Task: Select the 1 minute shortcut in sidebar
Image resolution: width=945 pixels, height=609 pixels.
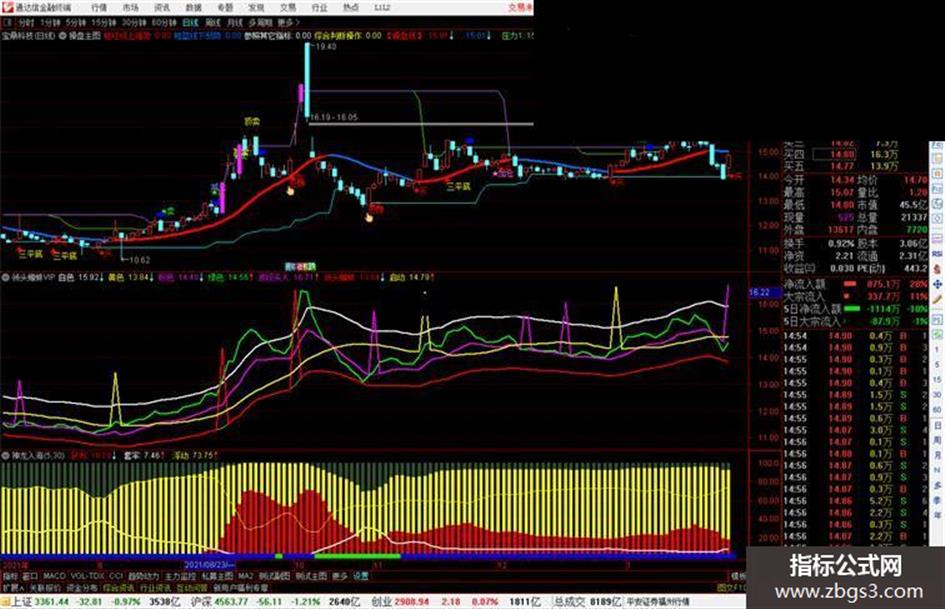Action: pos(937,349)
